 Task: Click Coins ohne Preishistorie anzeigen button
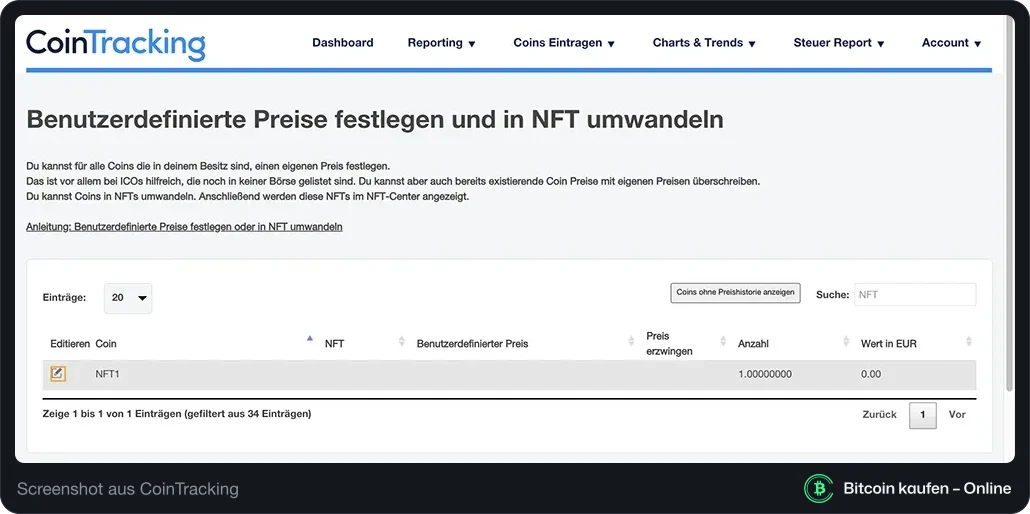[735, 292]
